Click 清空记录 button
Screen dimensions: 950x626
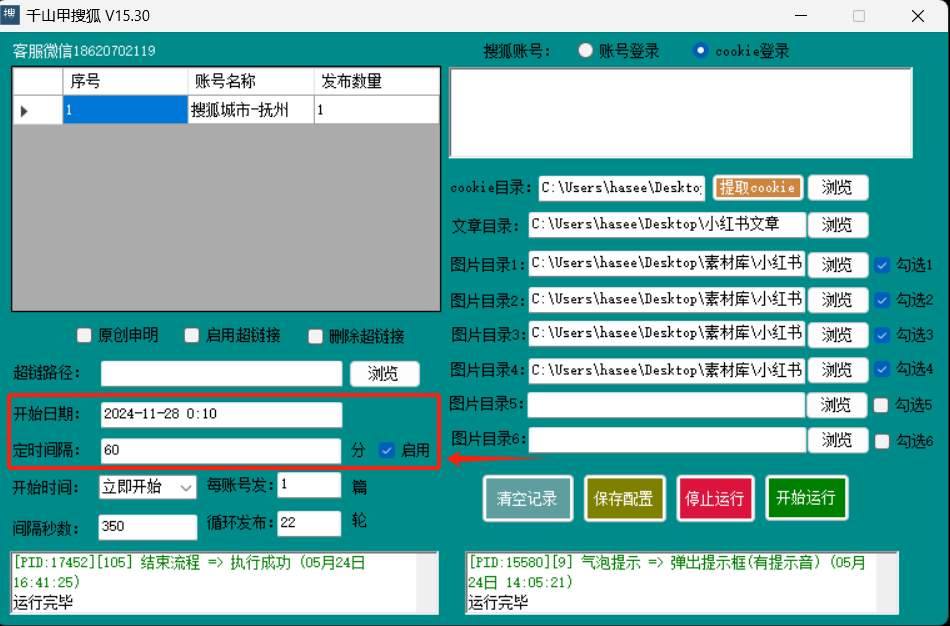click(527, 498)
